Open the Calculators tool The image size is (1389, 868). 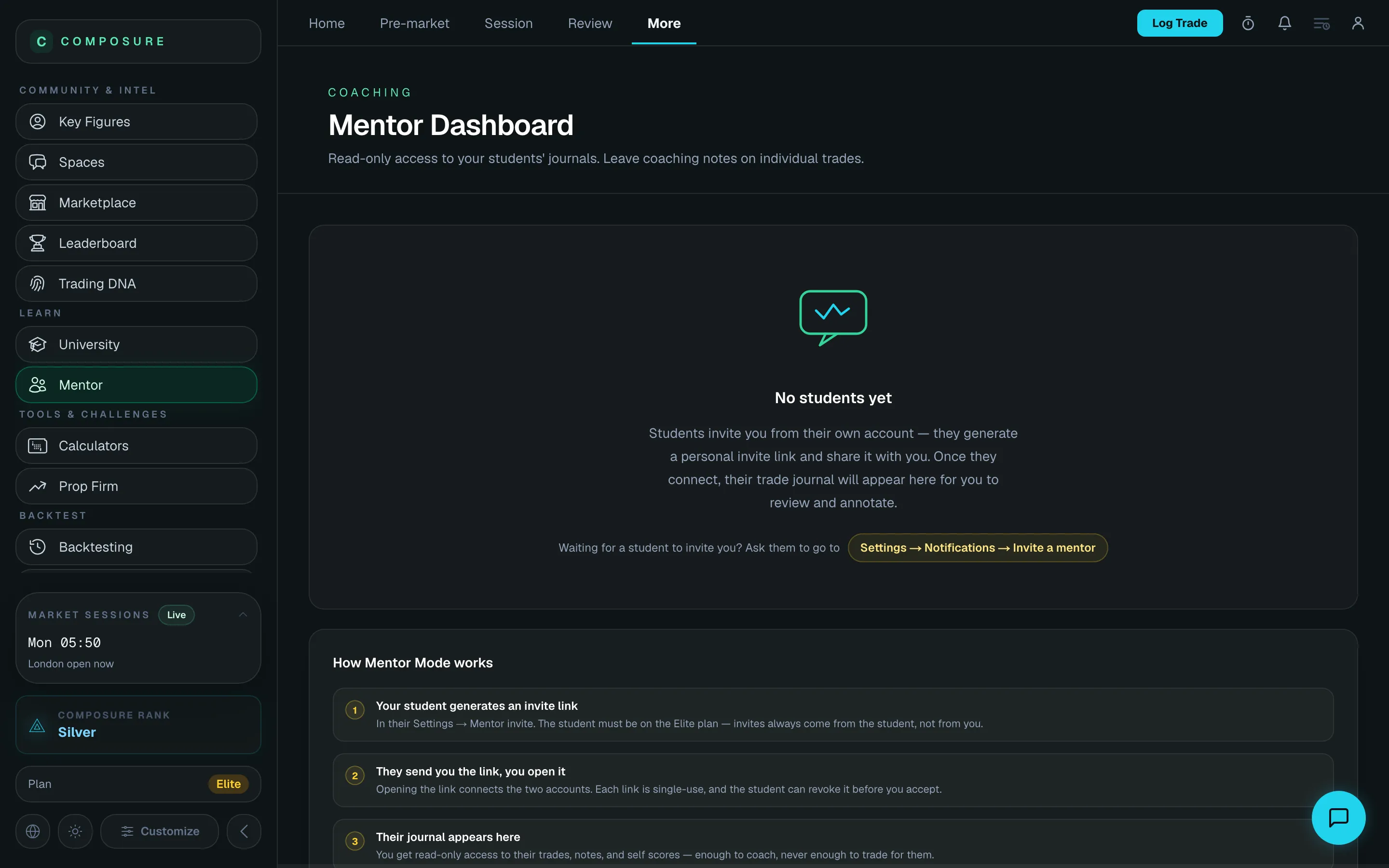pos(136,446)
